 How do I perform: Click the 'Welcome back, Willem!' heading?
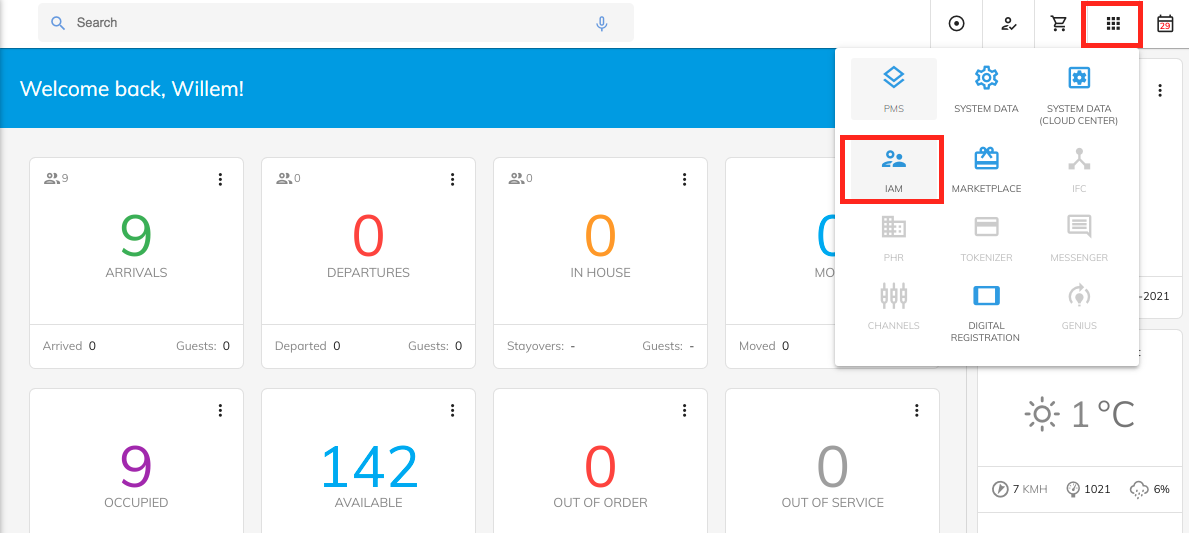point(132,89)
